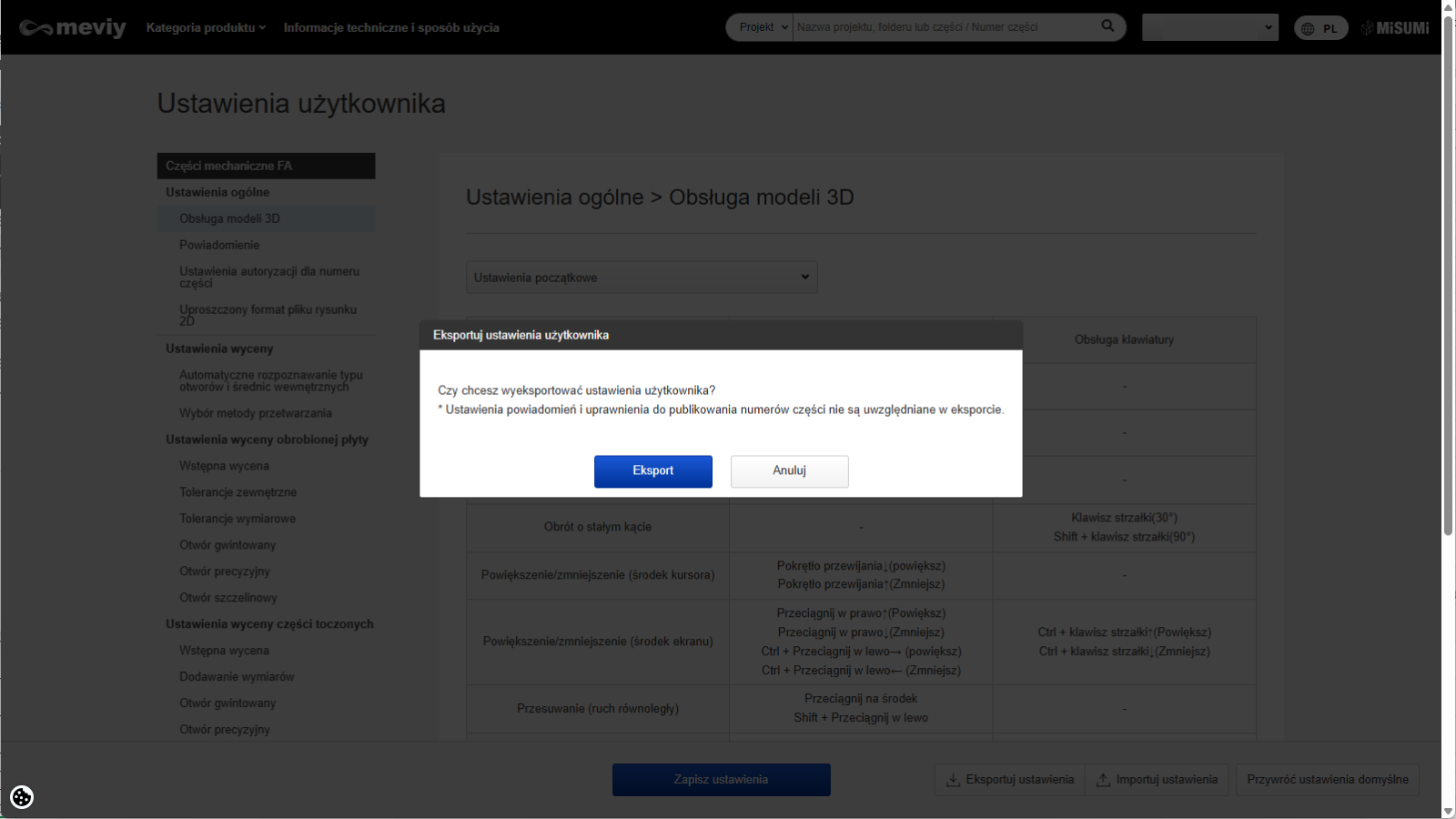
Task: Select Wybór metody przetwarzania in sidebar
Action: tap(256, 413)
